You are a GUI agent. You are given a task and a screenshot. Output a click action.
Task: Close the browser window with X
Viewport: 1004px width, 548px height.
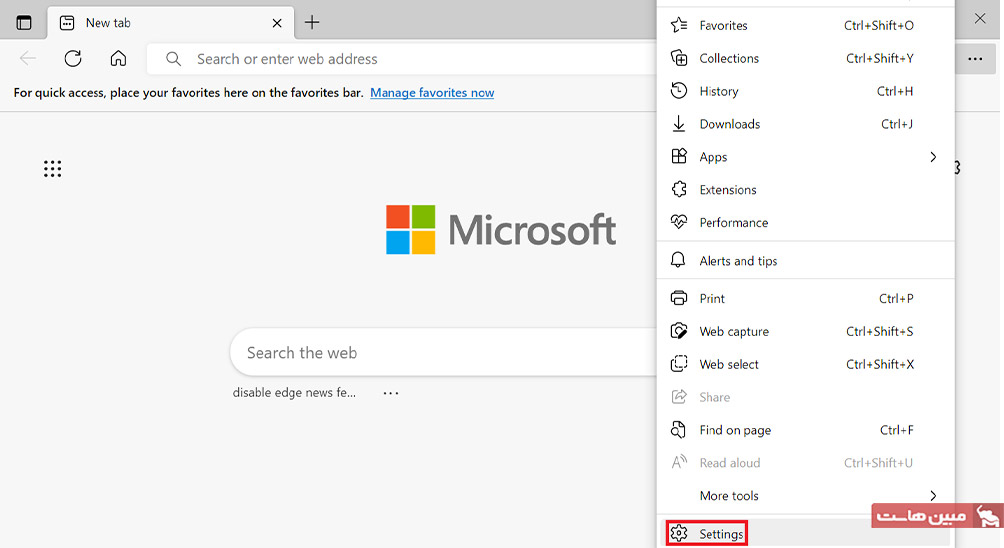(x=980, y=19)
